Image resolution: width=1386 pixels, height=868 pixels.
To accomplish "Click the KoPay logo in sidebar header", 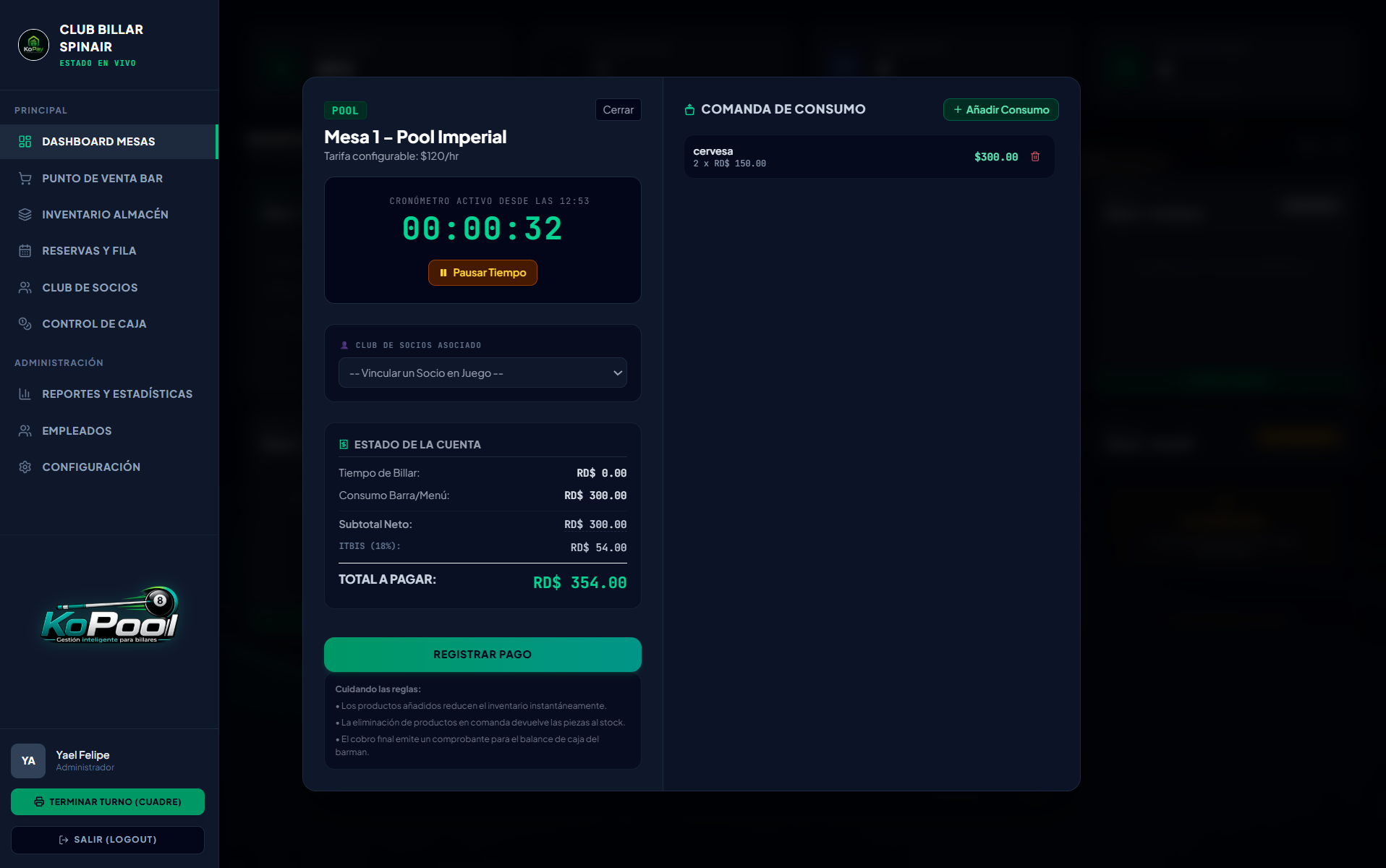I will click(x=33, y=45).
